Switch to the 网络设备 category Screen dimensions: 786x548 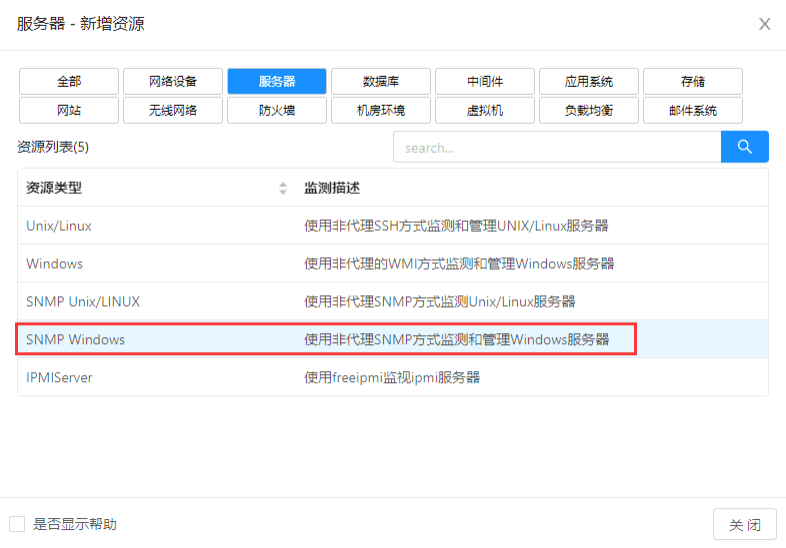pyautogui.click(x=173, y=81)
